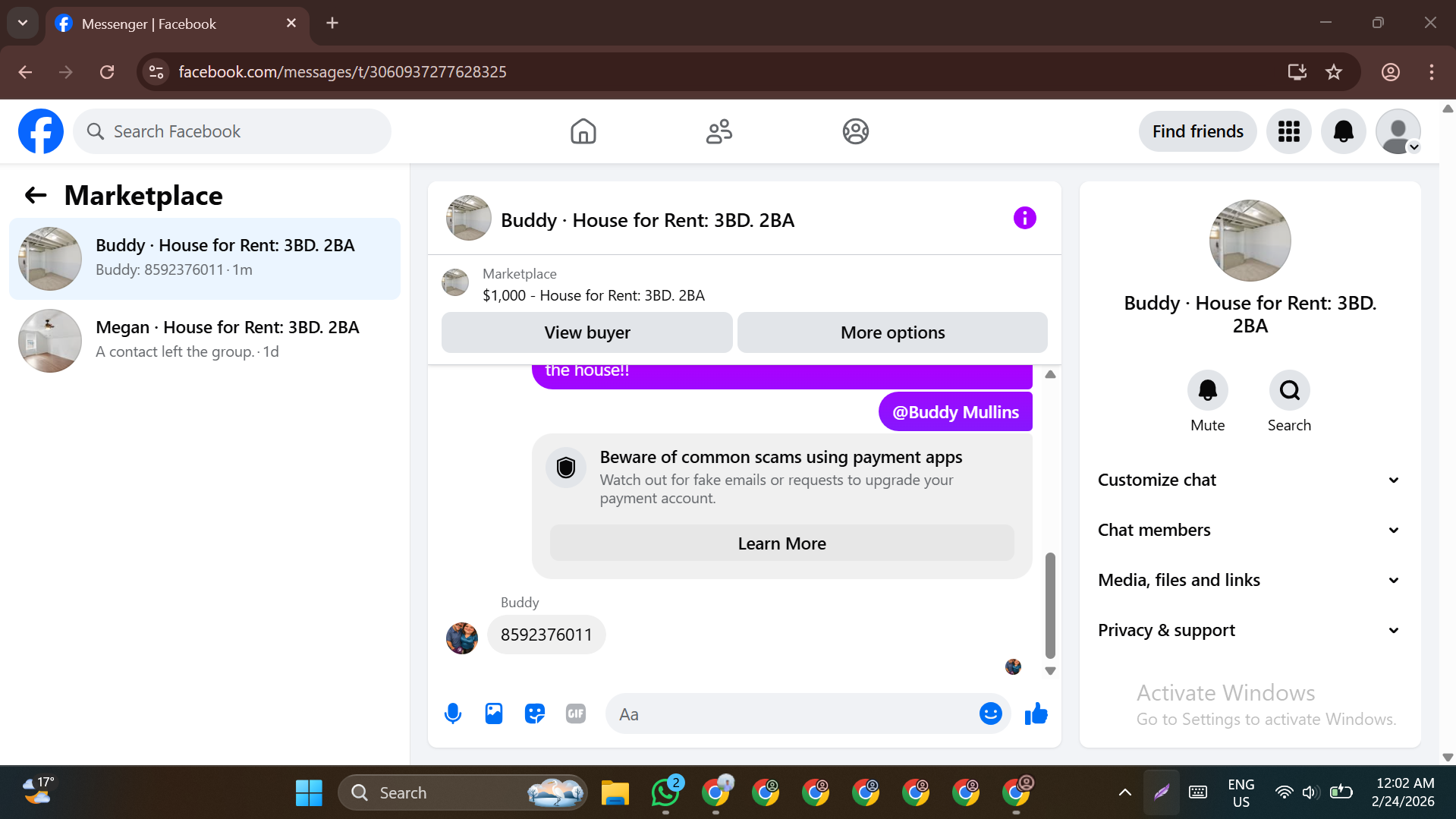Screen dimensions: 1456x819
Task: Click the install app icon in address bar
Action: pos(1297,72)
